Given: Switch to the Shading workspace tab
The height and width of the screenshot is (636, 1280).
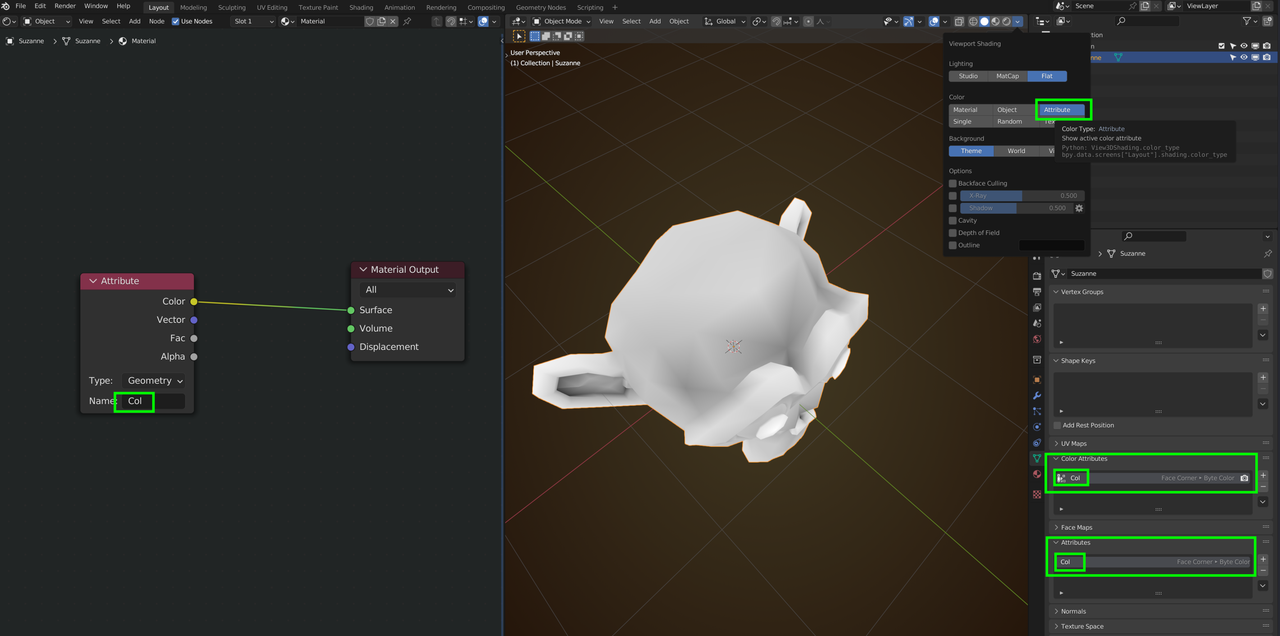Looking at the screenshot, I should [361, 7].
